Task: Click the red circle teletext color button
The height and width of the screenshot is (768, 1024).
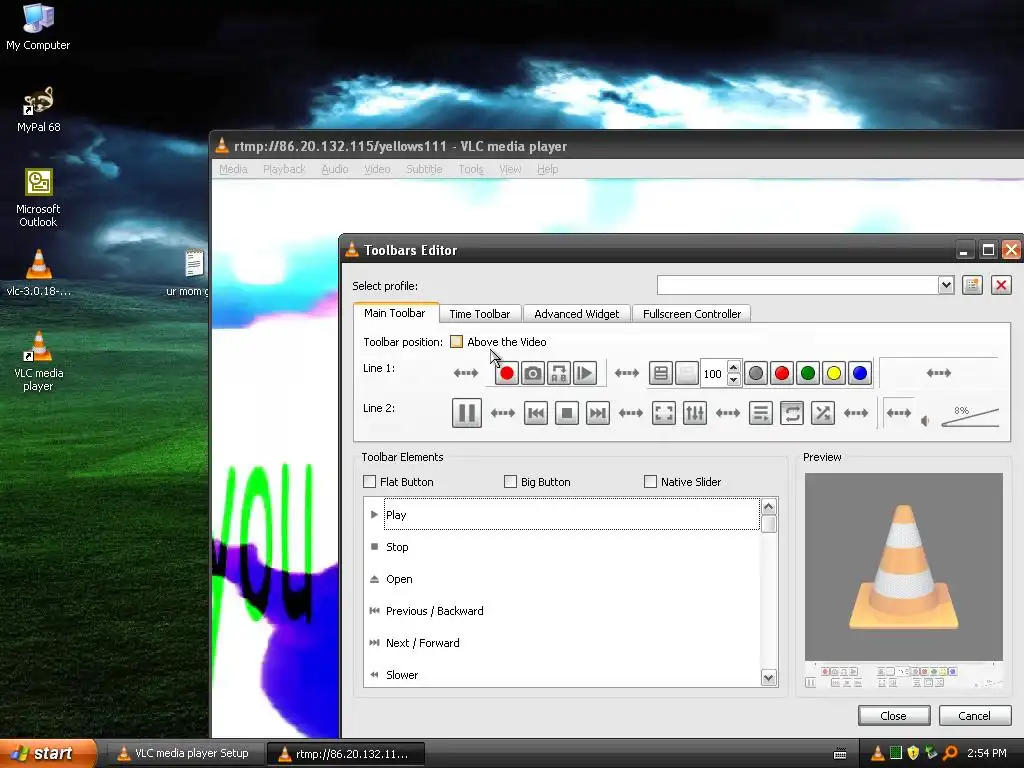Action: 782,373
